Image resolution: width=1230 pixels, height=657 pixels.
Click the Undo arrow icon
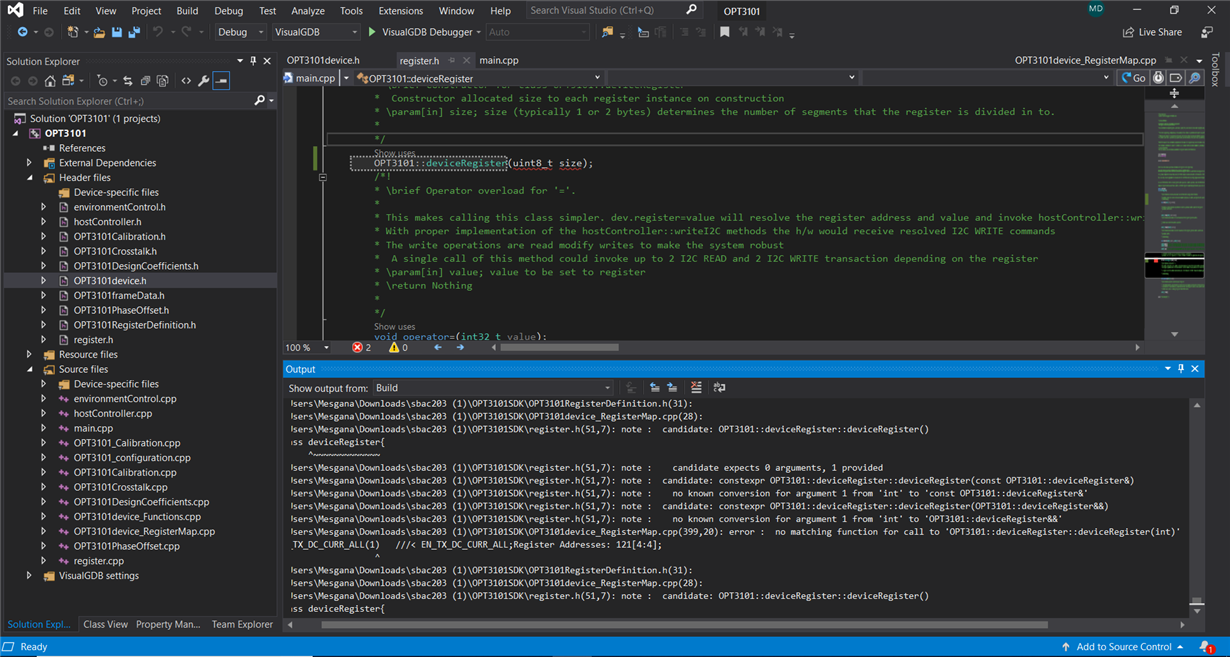click(158, 32)
